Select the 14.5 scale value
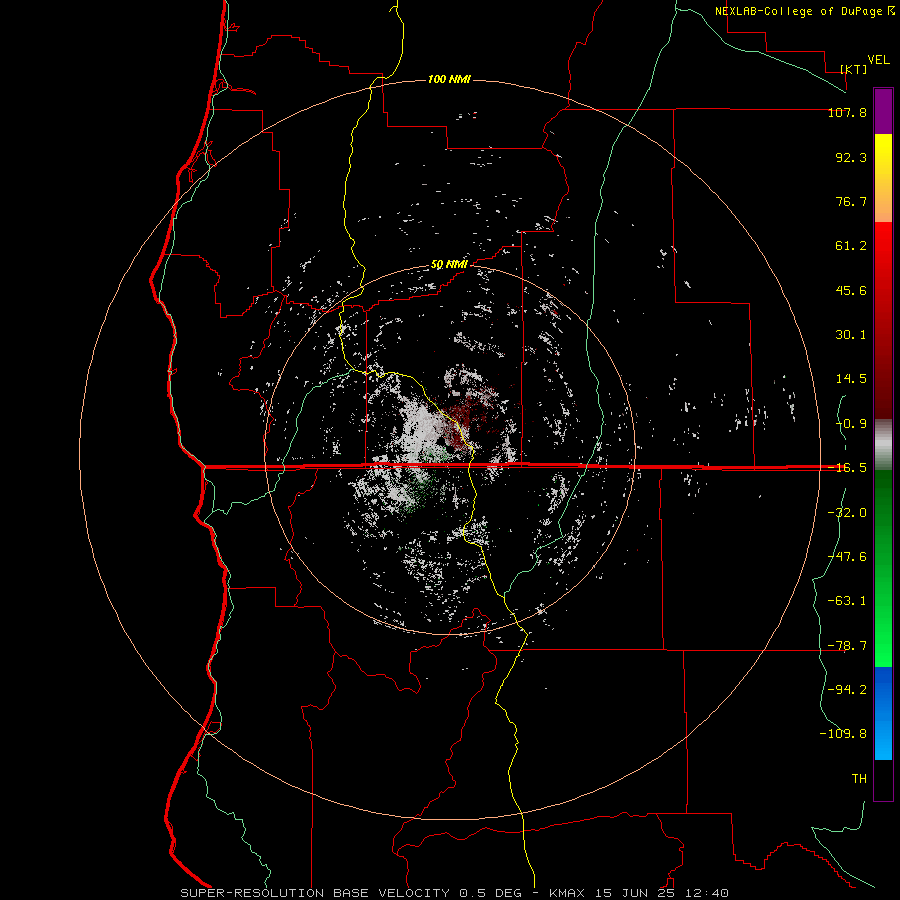 coord(851,379)
